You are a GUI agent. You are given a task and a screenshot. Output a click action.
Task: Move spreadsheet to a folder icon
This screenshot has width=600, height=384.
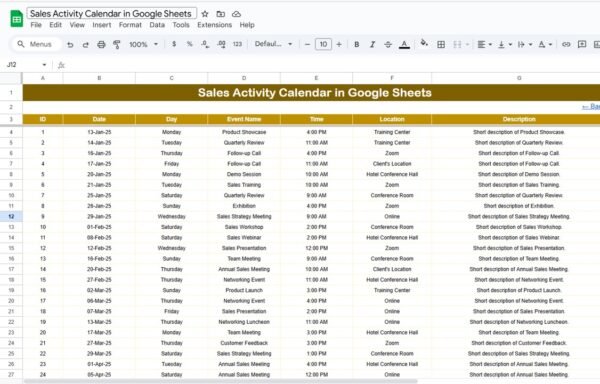tap(220, 14)
